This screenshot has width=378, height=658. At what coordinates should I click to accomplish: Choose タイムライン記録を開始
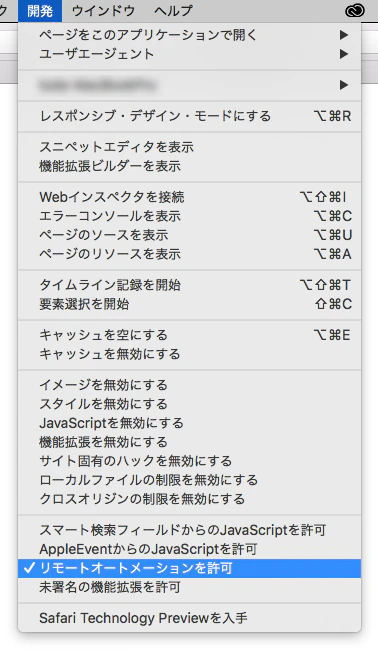point(189,285)
